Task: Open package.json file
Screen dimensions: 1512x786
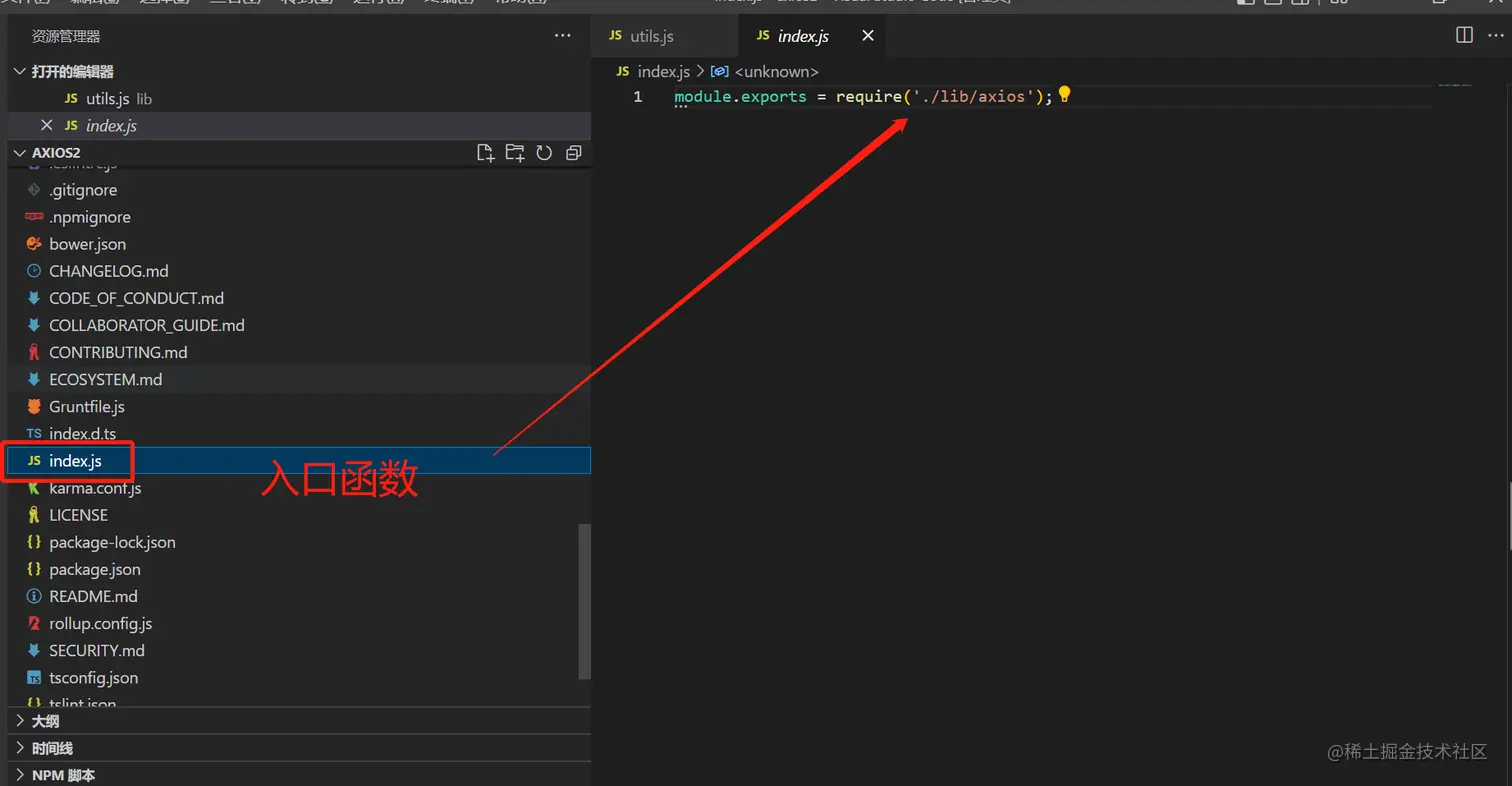Action: 300,569
